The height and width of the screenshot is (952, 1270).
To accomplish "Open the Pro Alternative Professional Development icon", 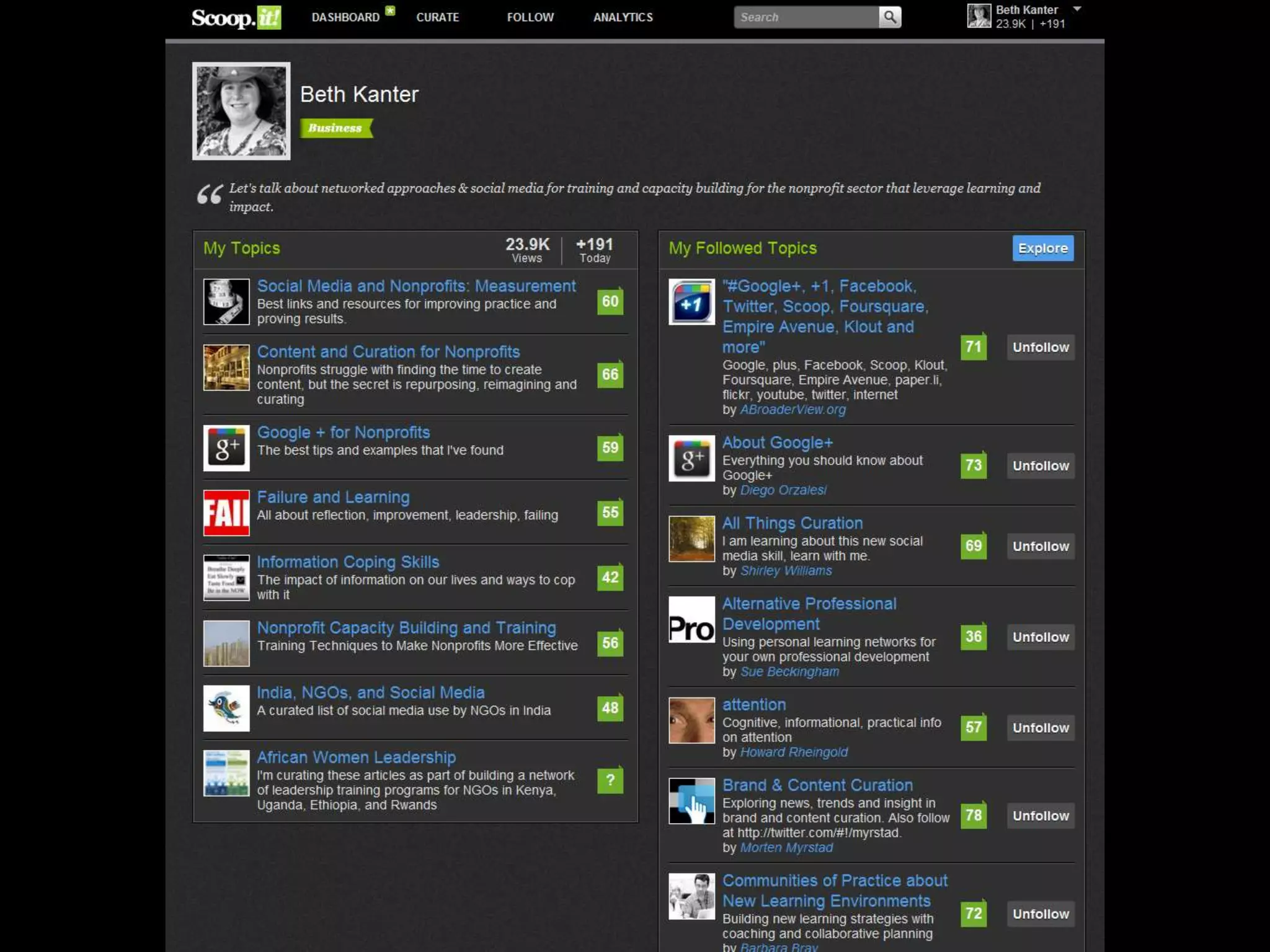I will 691,620.
